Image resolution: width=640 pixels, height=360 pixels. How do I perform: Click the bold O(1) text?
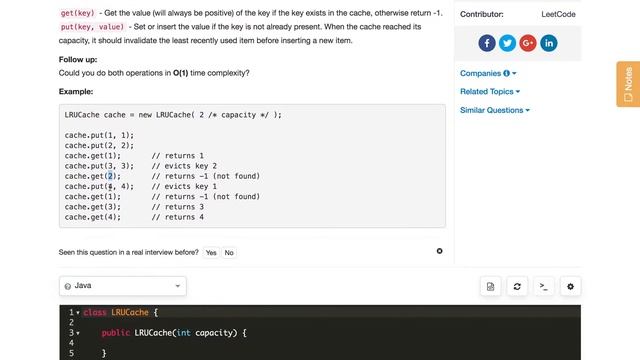pyautogui.click(x=180, y=73)
